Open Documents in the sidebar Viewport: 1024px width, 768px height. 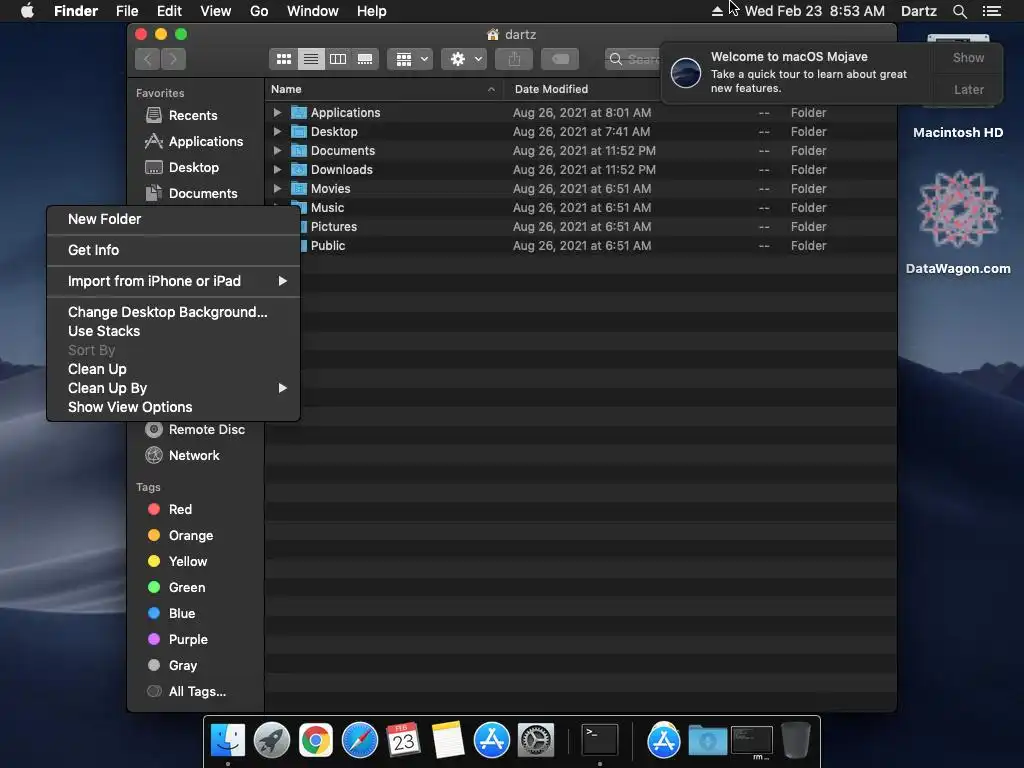point(191,194)
